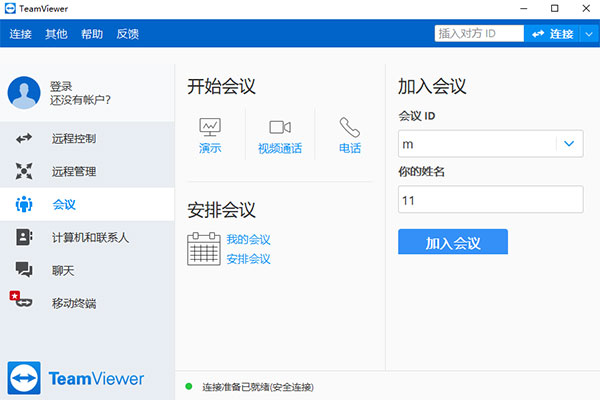Expand the 会议 ID dropdown chevron
Viewport: 600px width, 400px height.
pyautogui.click(x=569, y=144)
